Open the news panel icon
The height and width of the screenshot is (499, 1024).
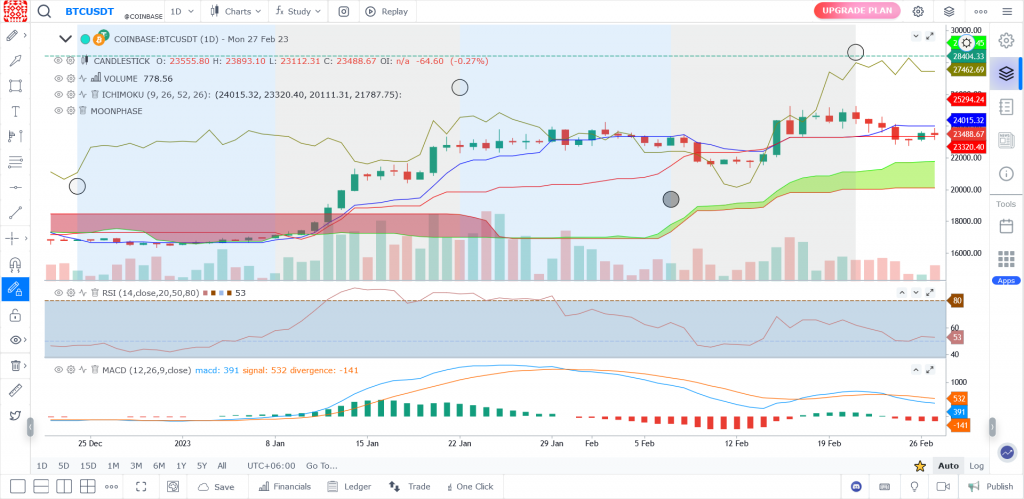(1006, 140)
